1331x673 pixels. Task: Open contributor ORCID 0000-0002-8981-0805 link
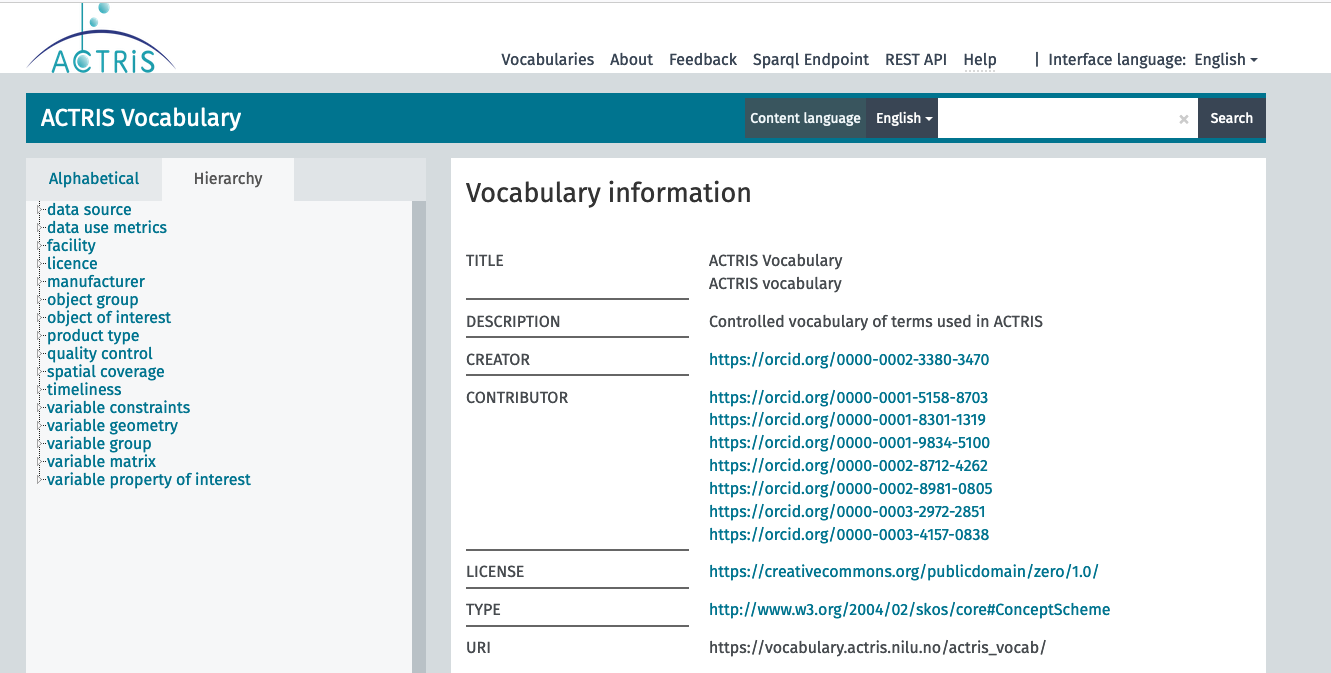click(x=850, y=489)
